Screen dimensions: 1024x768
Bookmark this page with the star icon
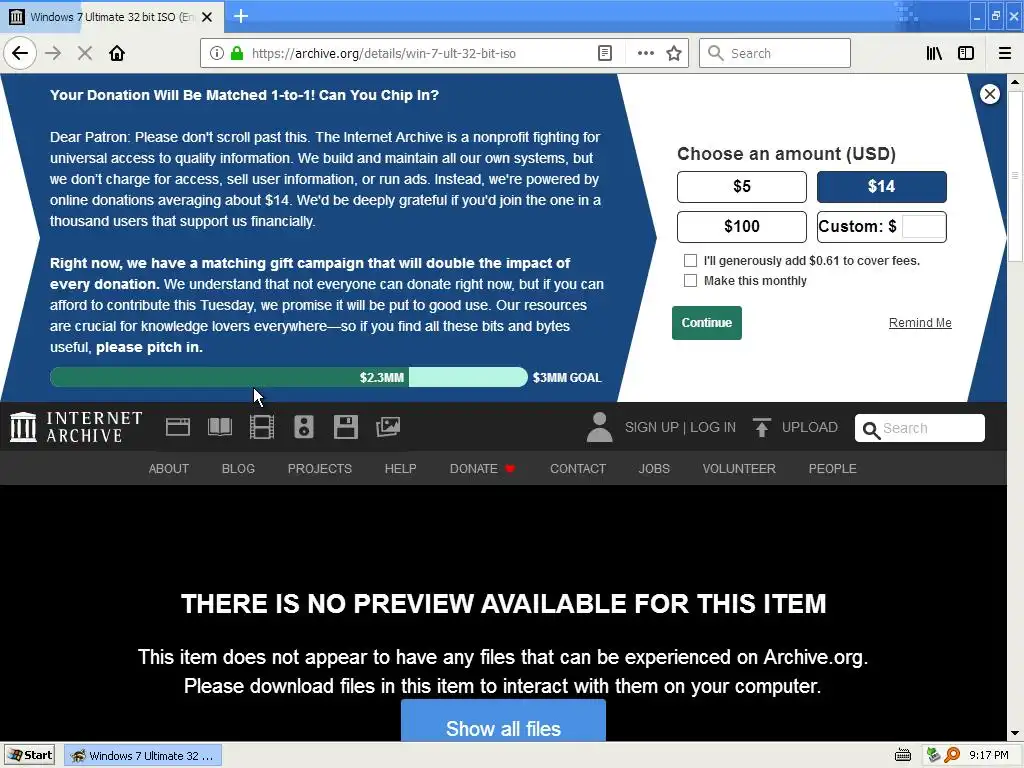[x=674, y=53]
